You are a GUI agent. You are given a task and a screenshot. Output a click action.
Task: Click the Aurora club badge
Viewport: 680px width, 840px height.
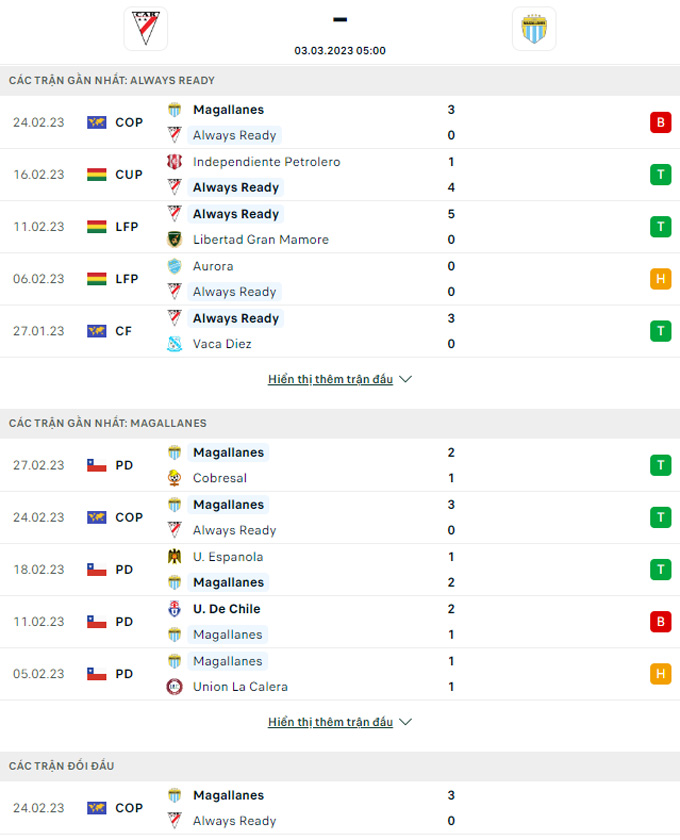click(174, 266)
